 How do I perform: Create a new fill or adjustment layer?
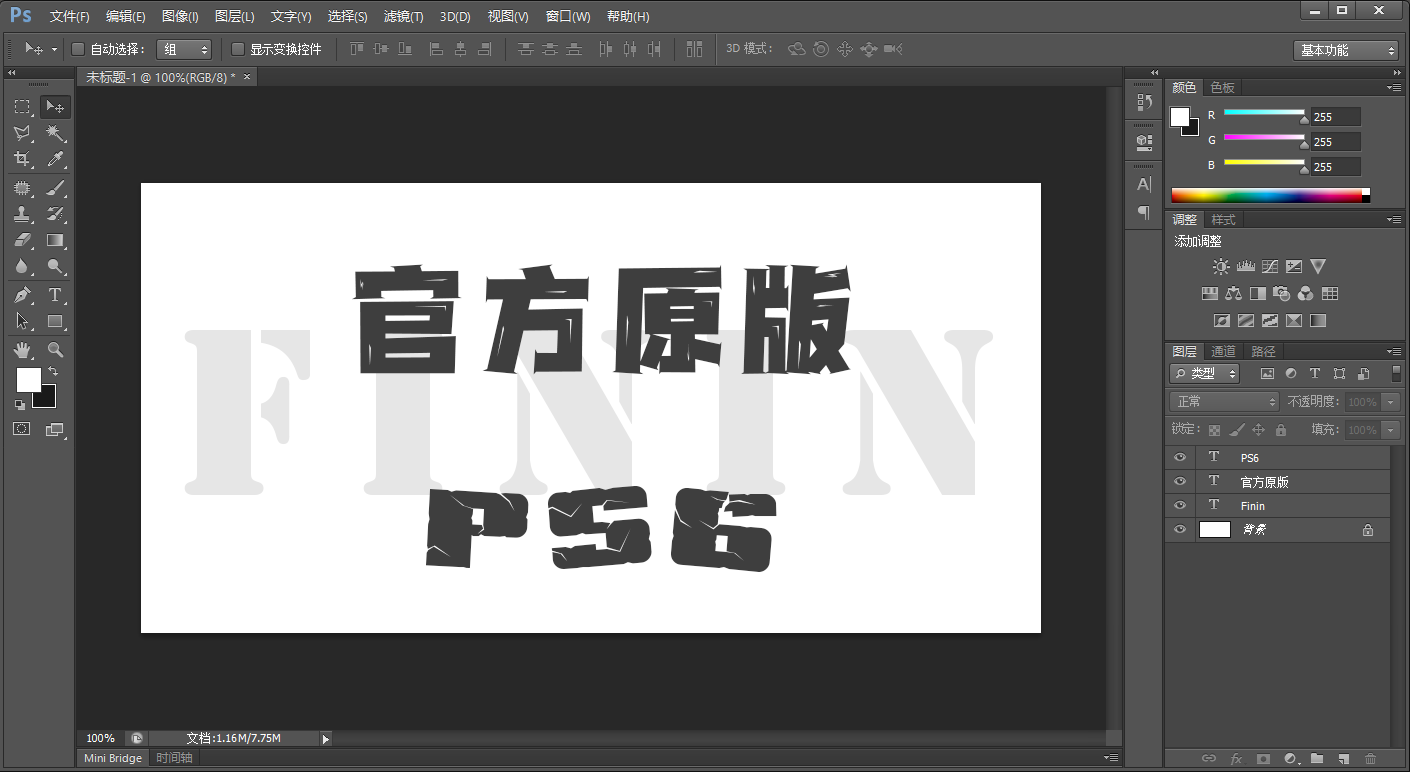(1290, 759)
